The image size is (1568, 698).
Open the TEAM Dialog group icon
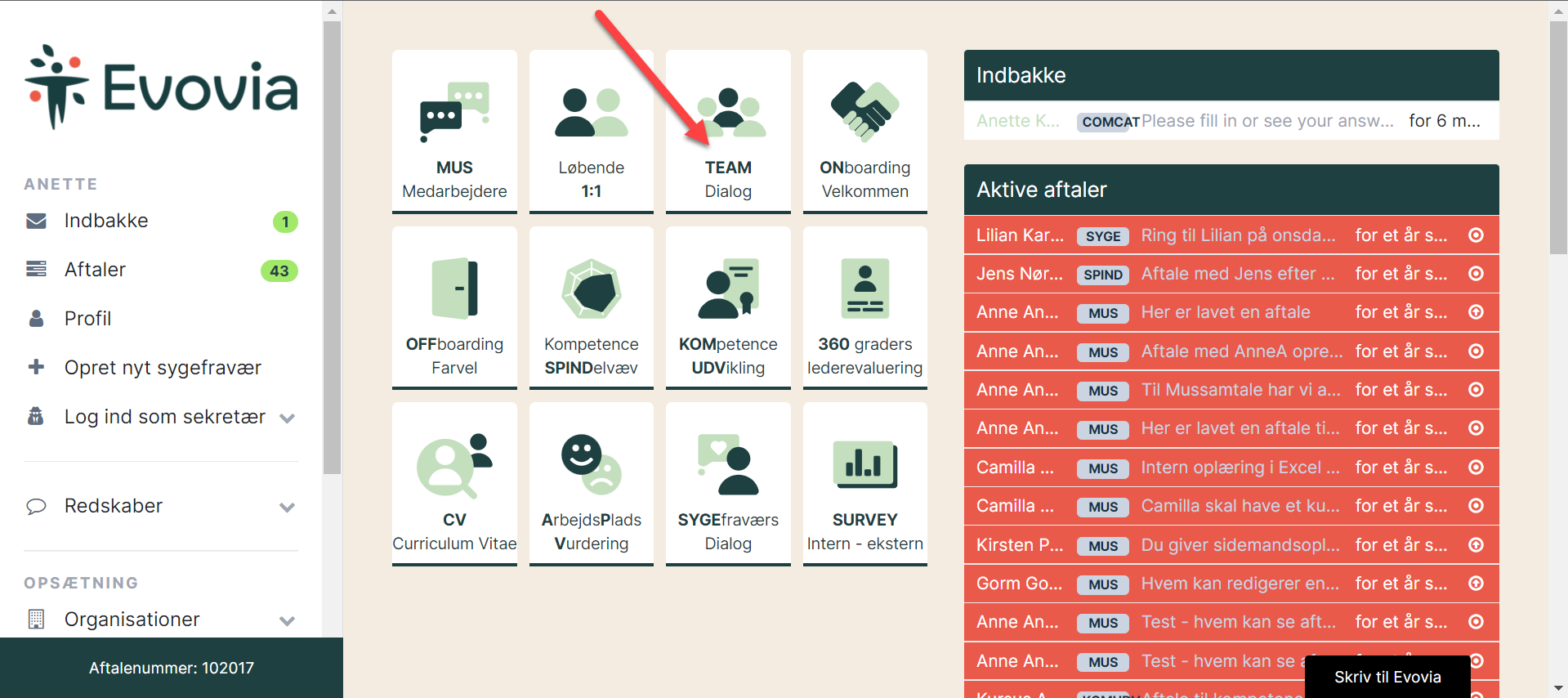[x=728, y=112]
